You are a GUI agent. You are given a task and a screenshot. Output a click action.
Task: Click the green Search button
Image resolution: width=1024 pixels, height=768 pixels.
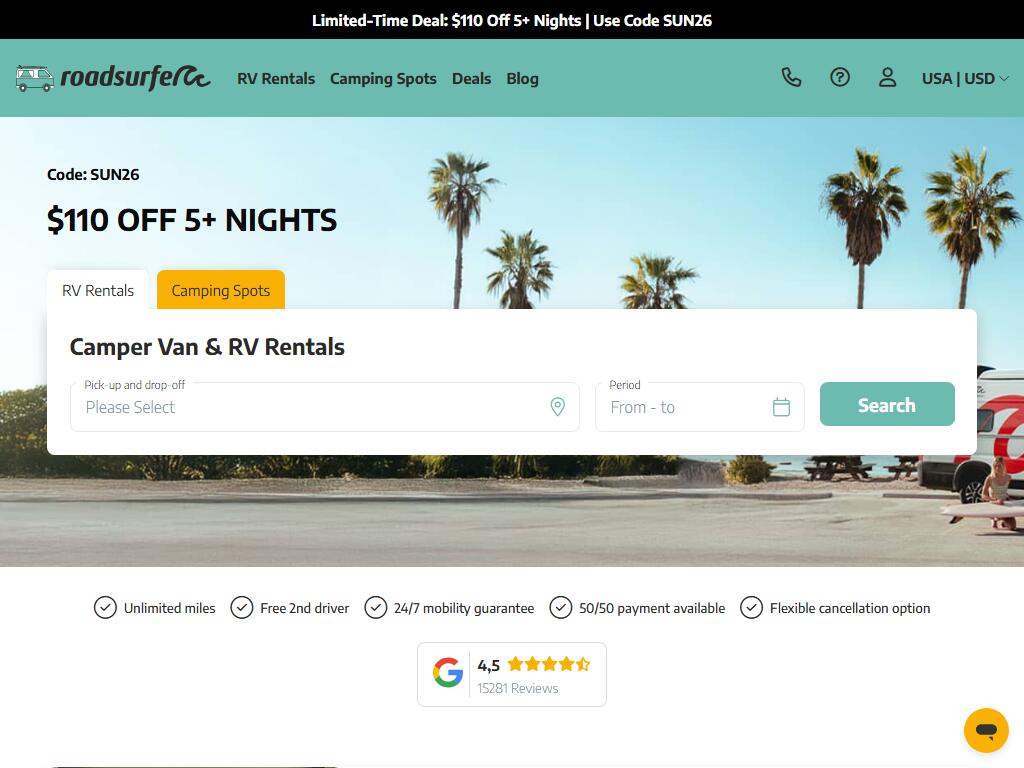pyautogui.click(x=887, y=404)
